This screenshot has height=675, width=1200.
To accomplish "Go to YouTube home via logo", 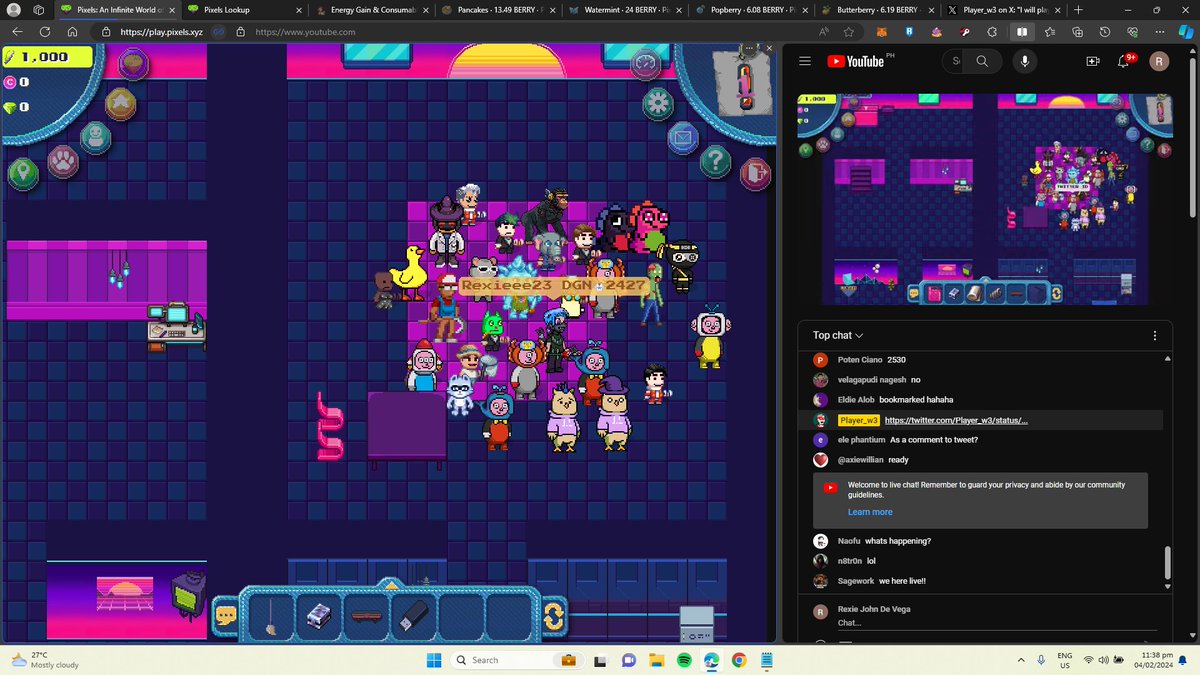I will pyautogui.click(x=859, y=61).
